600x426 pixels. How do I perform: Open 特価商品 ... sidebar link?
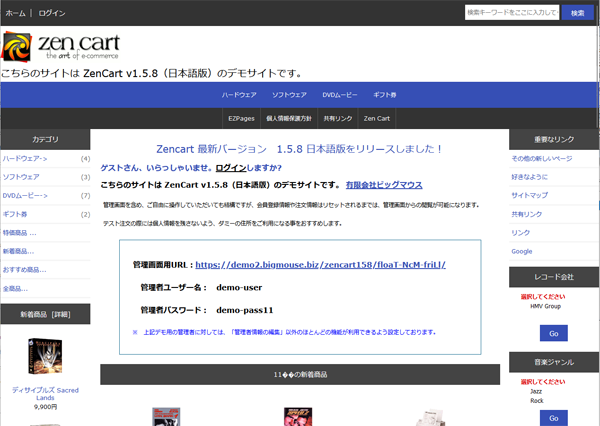(20, 233)
